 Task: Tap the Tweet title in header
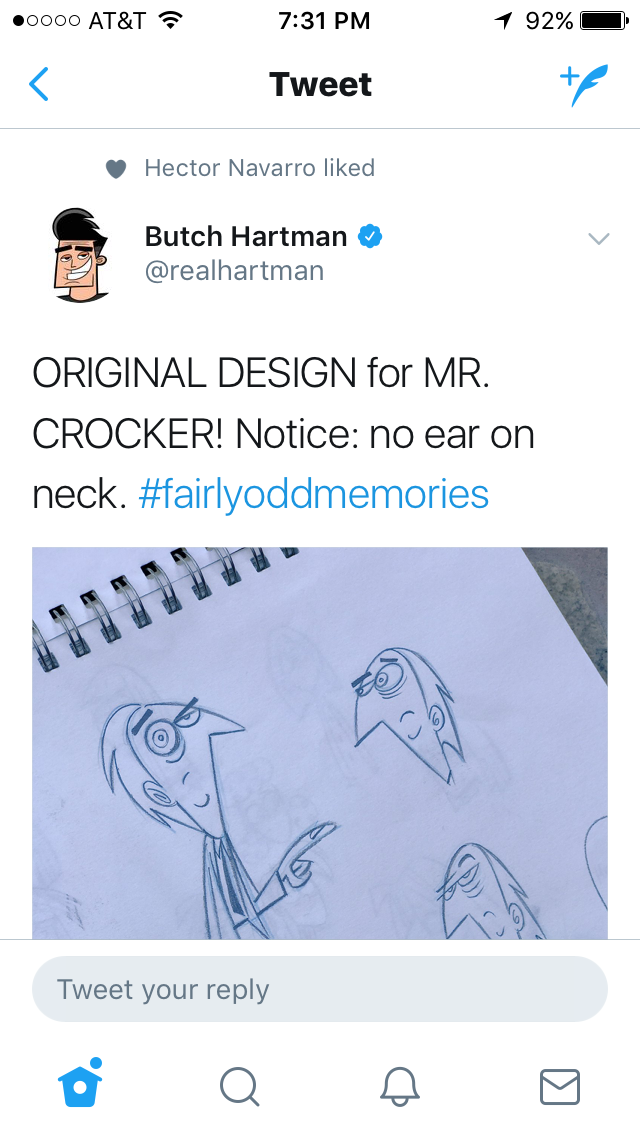click(x=320, y=84)
